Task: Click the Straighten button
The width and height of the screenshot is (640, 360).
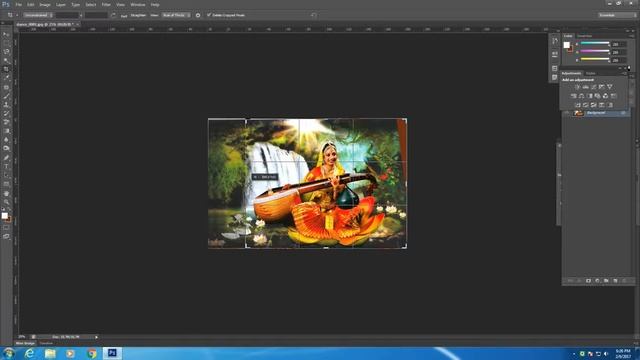Action: [138, 15]
